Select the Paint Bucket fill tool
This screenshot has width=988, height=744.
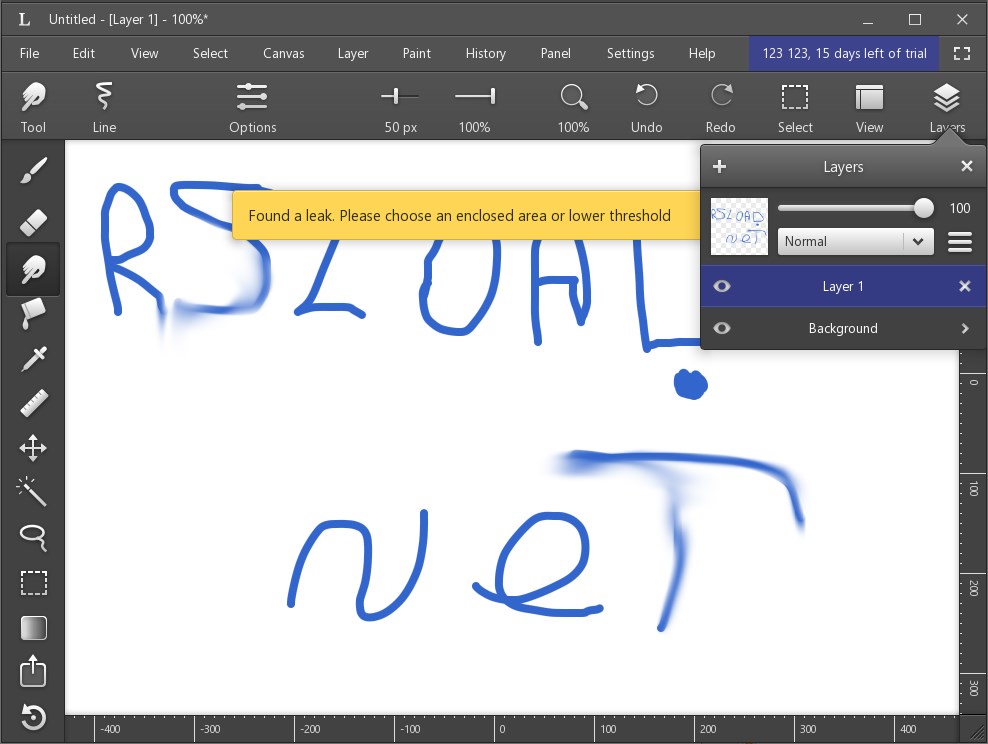(x=33, y=313)
